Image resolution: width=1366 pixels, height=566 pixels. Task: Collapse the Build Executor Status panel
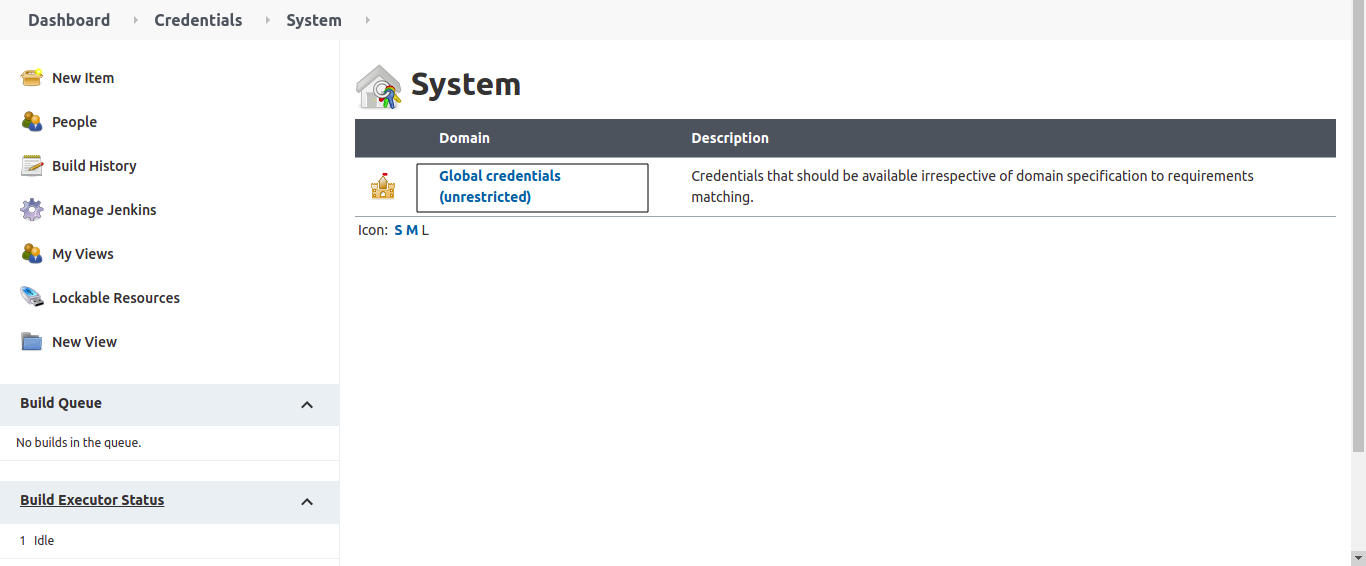click(x=307, y=502)
